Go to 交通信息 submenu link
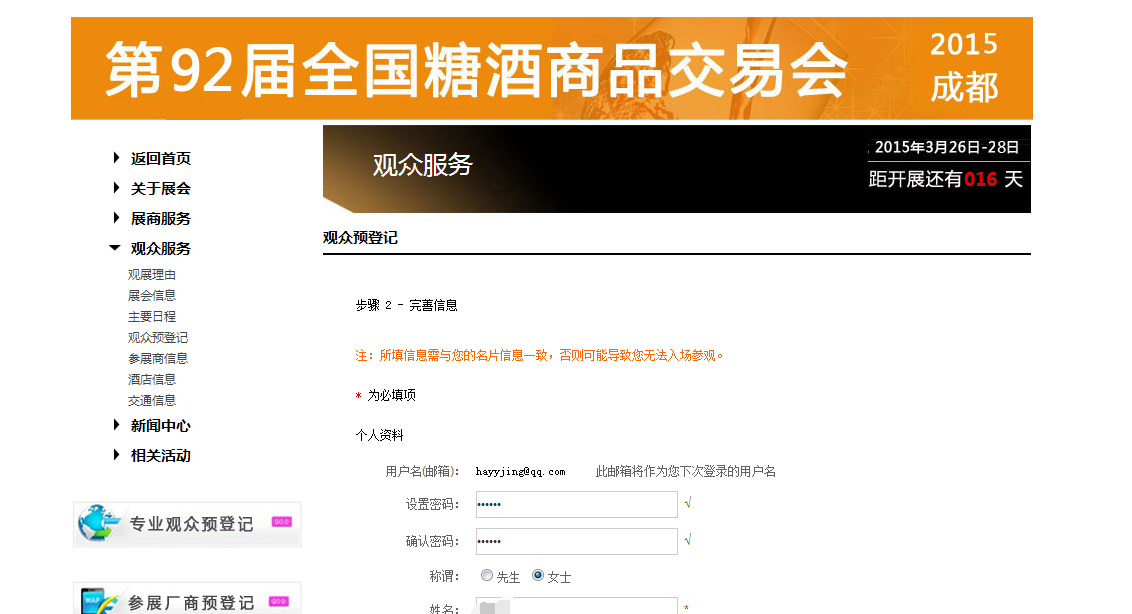Viewport: 1132px width, 614px height. tap(152, 400)
